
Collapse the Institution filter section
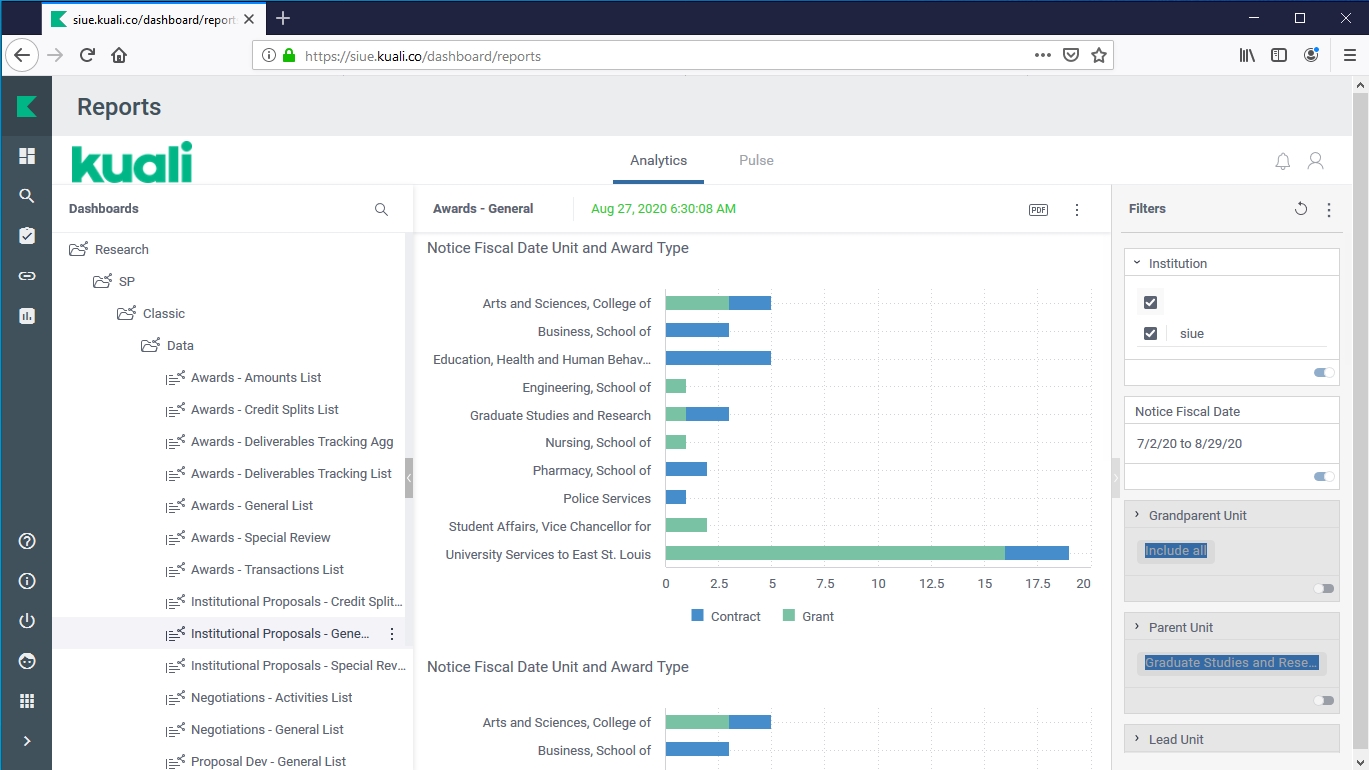coord(1137,263)
